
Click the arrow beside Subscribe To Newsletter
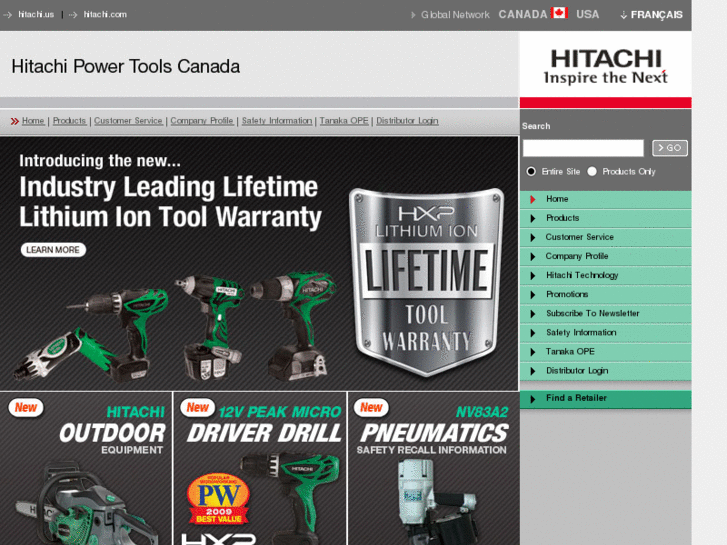click(533, 314)
